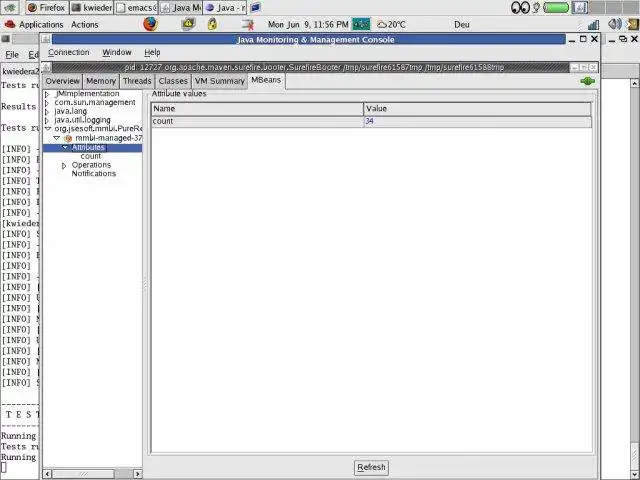Screen dimensions: 640x480
Task: Switch to Firefox in the taskbar
Action: point(47,7)
